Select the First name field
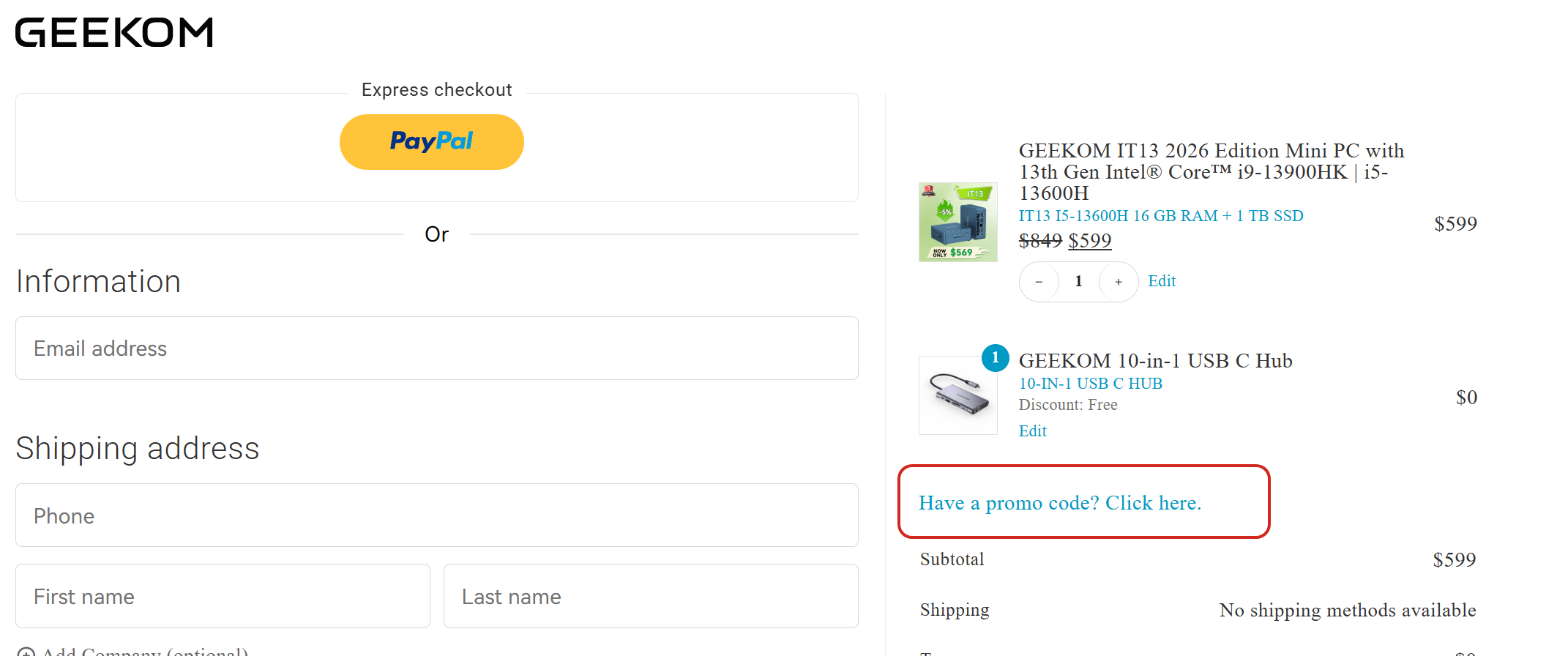 coord(223,596)
